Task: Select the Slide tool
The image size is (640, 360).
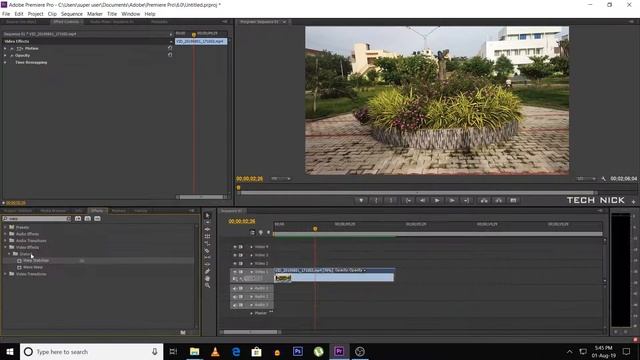Action: coord(207,264)
